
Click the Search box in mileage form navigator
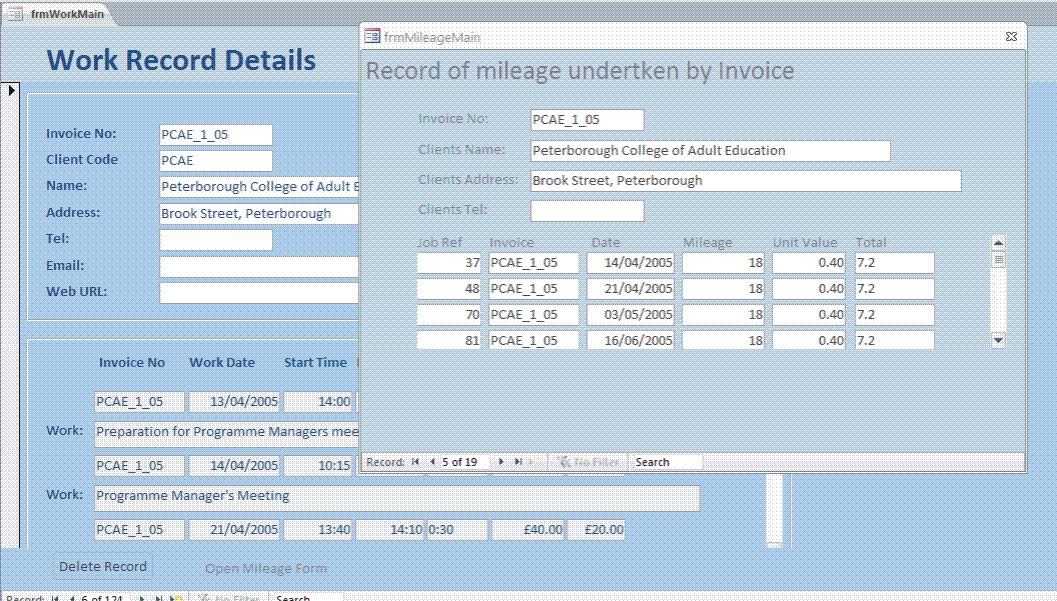pos(667,462)
